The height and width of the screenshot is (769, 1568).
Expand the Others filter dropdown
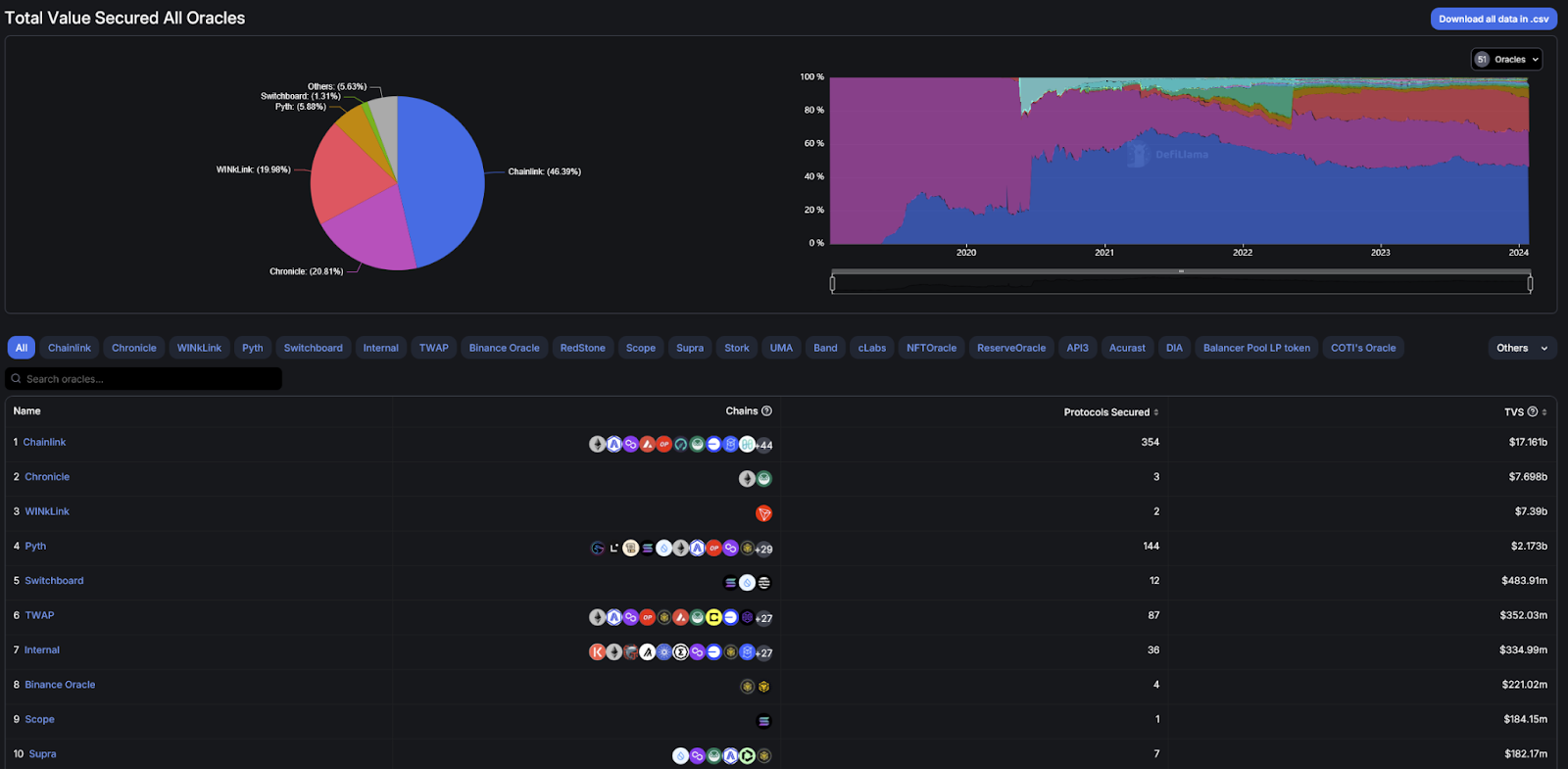(1522, 348)
